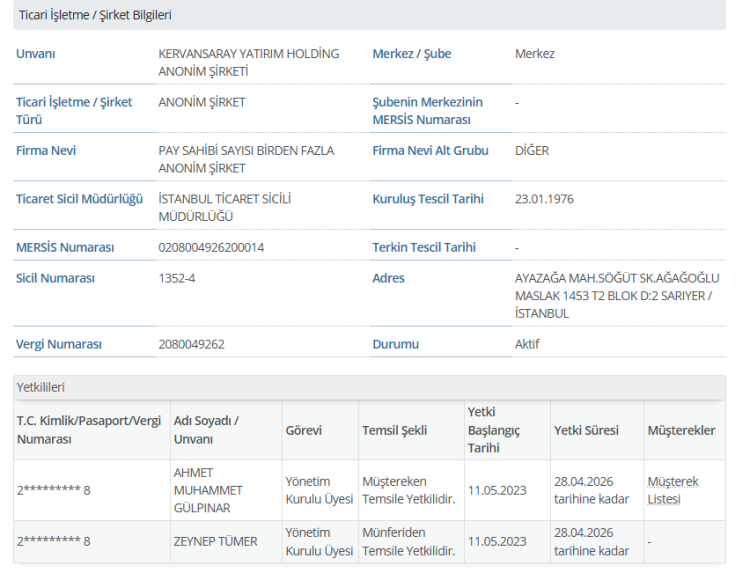This screenshot has width=750, height=573.
Task: Select the Vergi Numarası value 2080049262
Action: coord(191,344)
